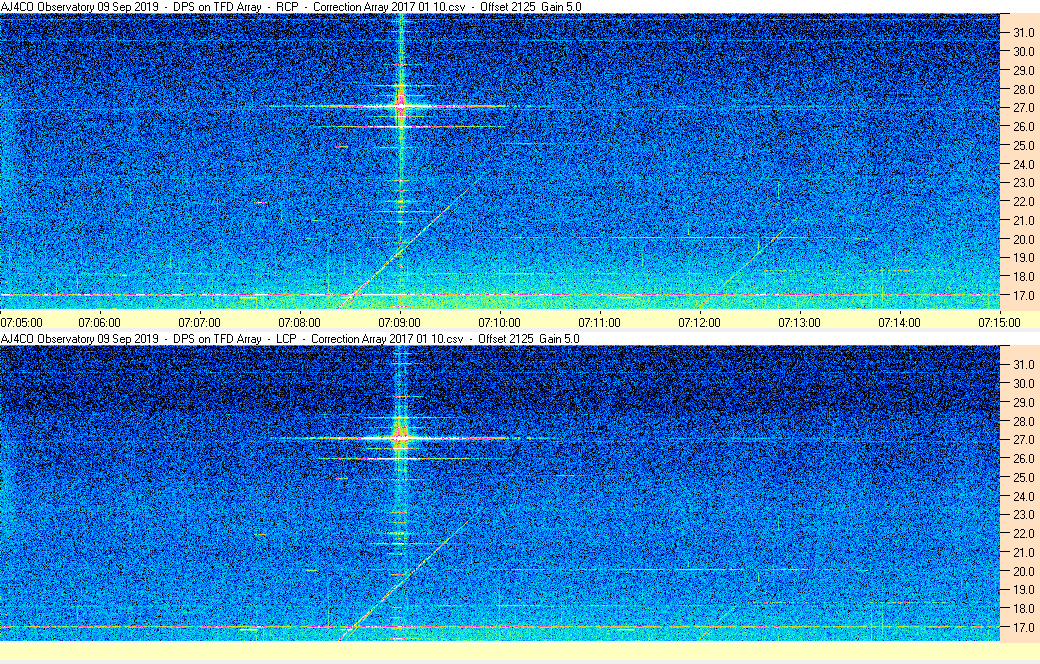Click the 20.0 frequency label on the RCP plot

pyautogui.click(x=1023, y=239)
